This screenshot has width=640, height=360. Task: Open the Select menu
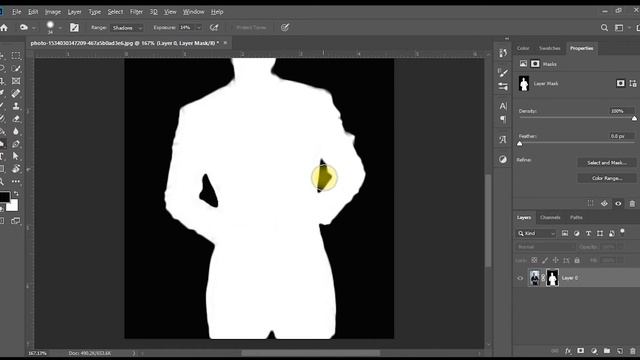coord(115,12)
